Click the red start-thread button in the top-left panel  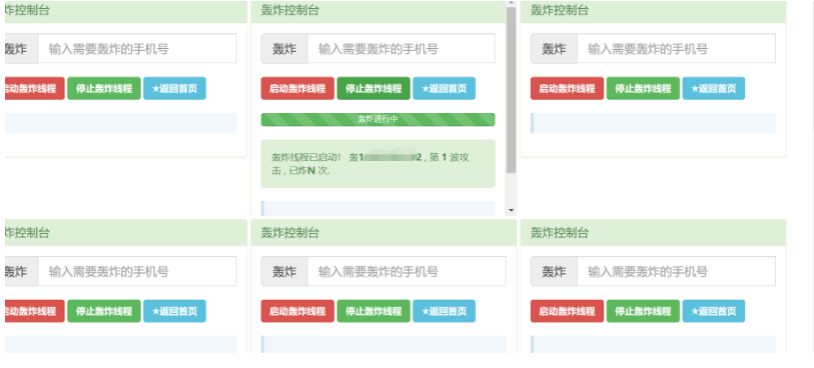tap(34, 88)
